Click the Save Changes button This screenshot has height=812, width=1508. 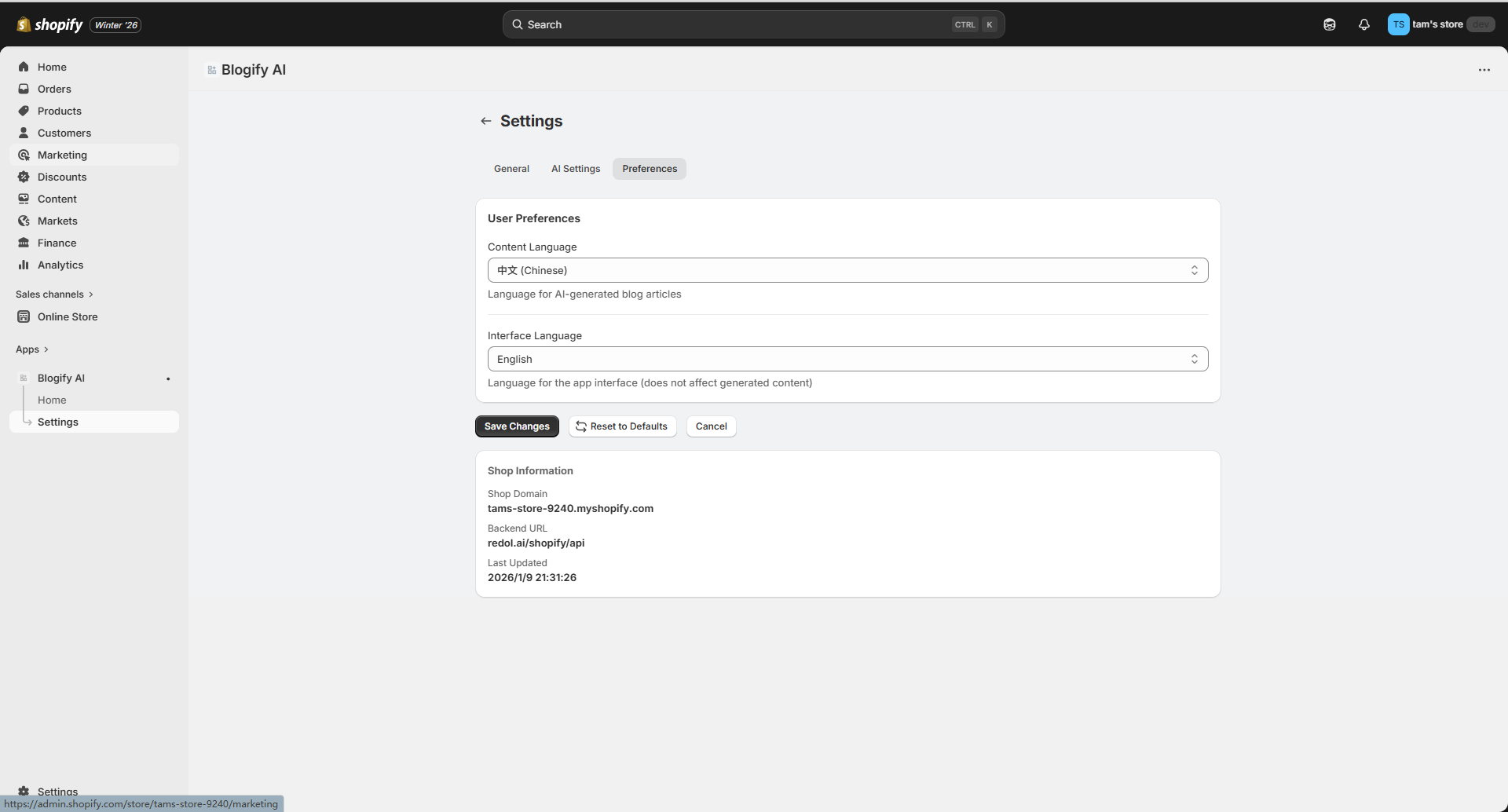point(517,426)
